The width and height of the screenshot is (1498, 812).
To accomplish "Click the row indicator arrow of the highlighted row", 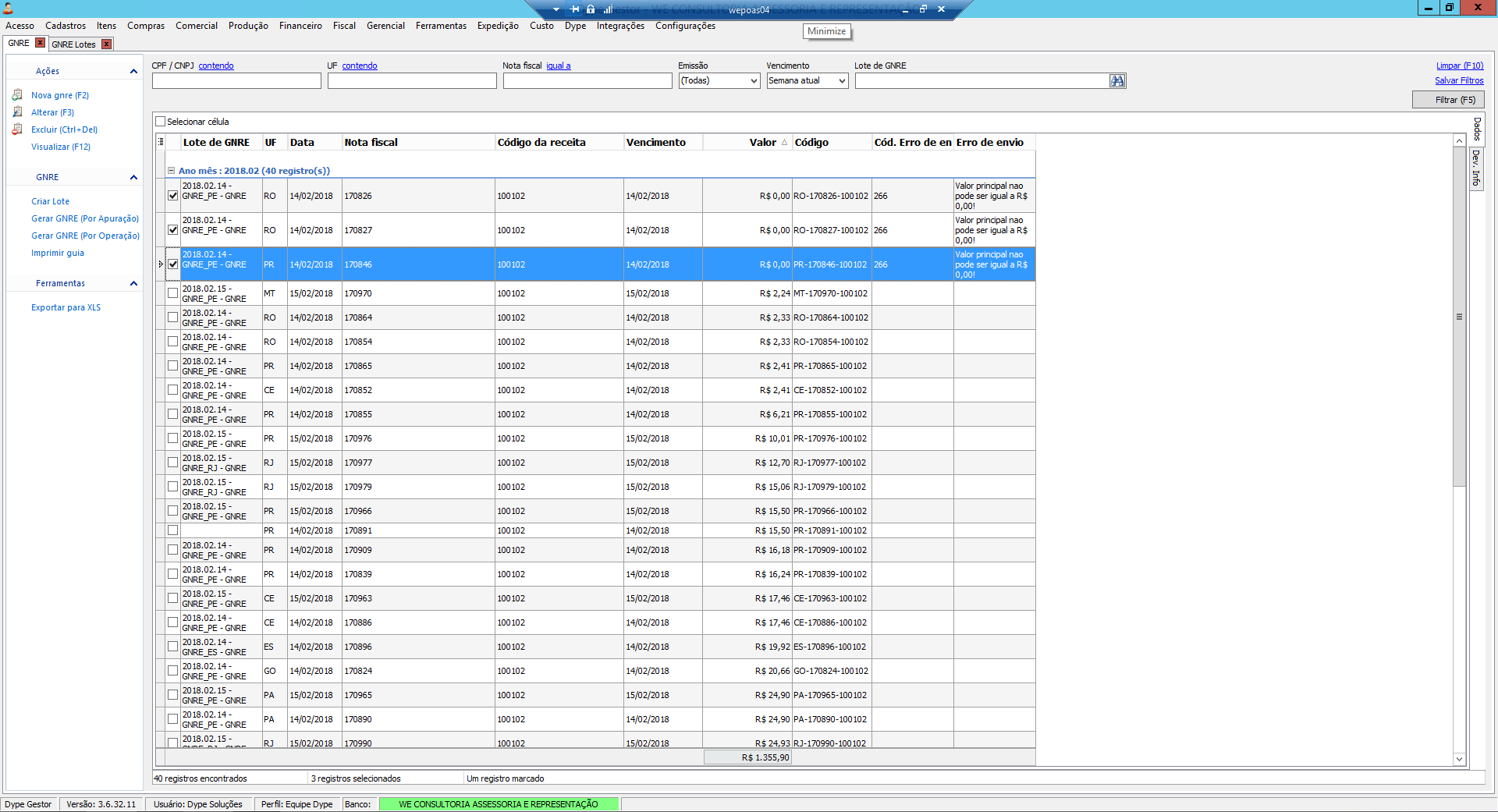I will point(161,264).
